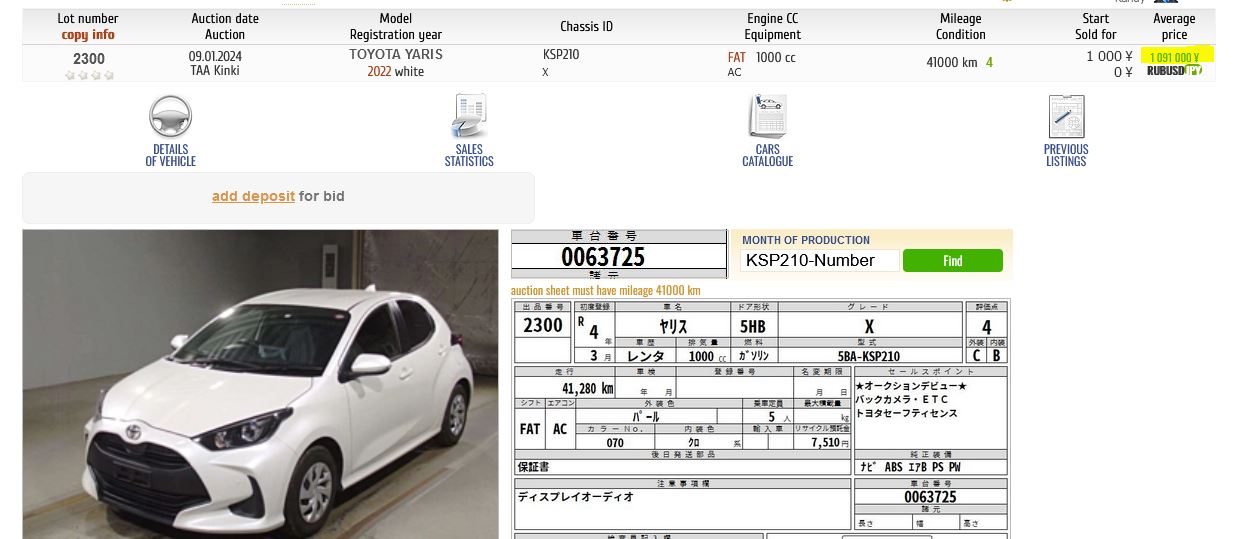Image resolution: width=1236 pixels, height=539 pixels.
Task: Click the 'FAT' transmission text in the table
Action: (x=737, y=57)
